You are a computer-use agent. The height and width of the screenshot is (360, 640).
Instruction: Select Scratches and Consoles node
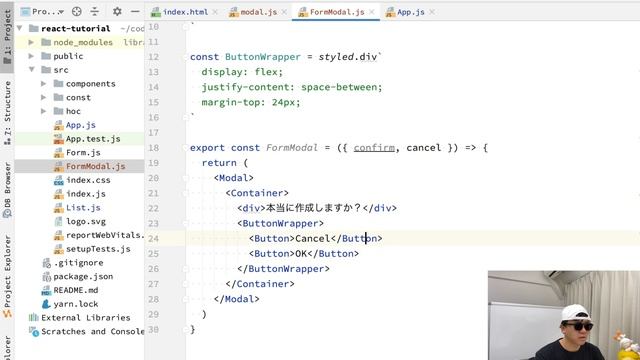pos(93,331)
